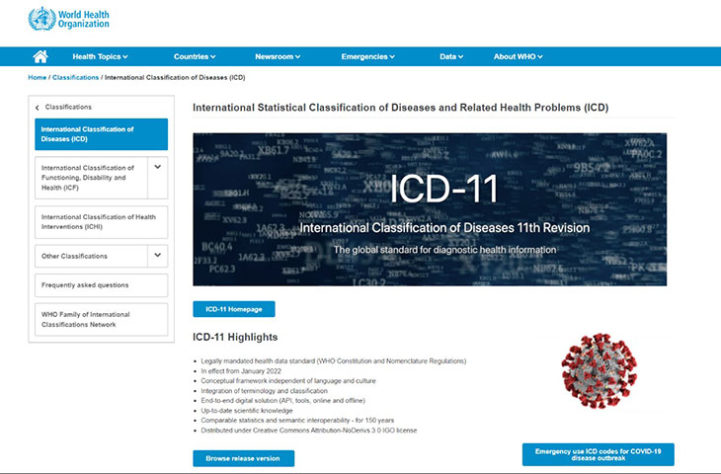Click the ICD-11 banner image
The image size is (721, 474).
click(x=429, y=209)
